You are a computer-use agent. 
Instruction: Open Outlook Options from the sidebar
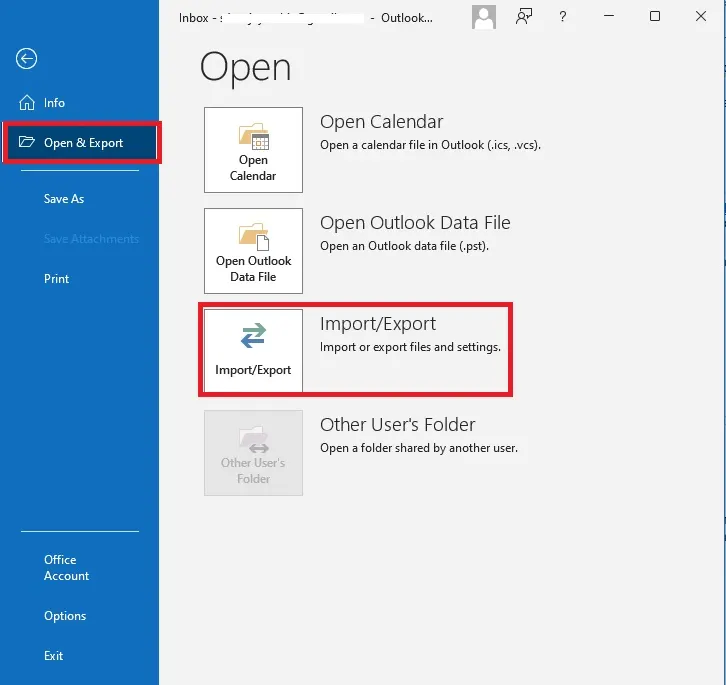(x=65, y=616)
